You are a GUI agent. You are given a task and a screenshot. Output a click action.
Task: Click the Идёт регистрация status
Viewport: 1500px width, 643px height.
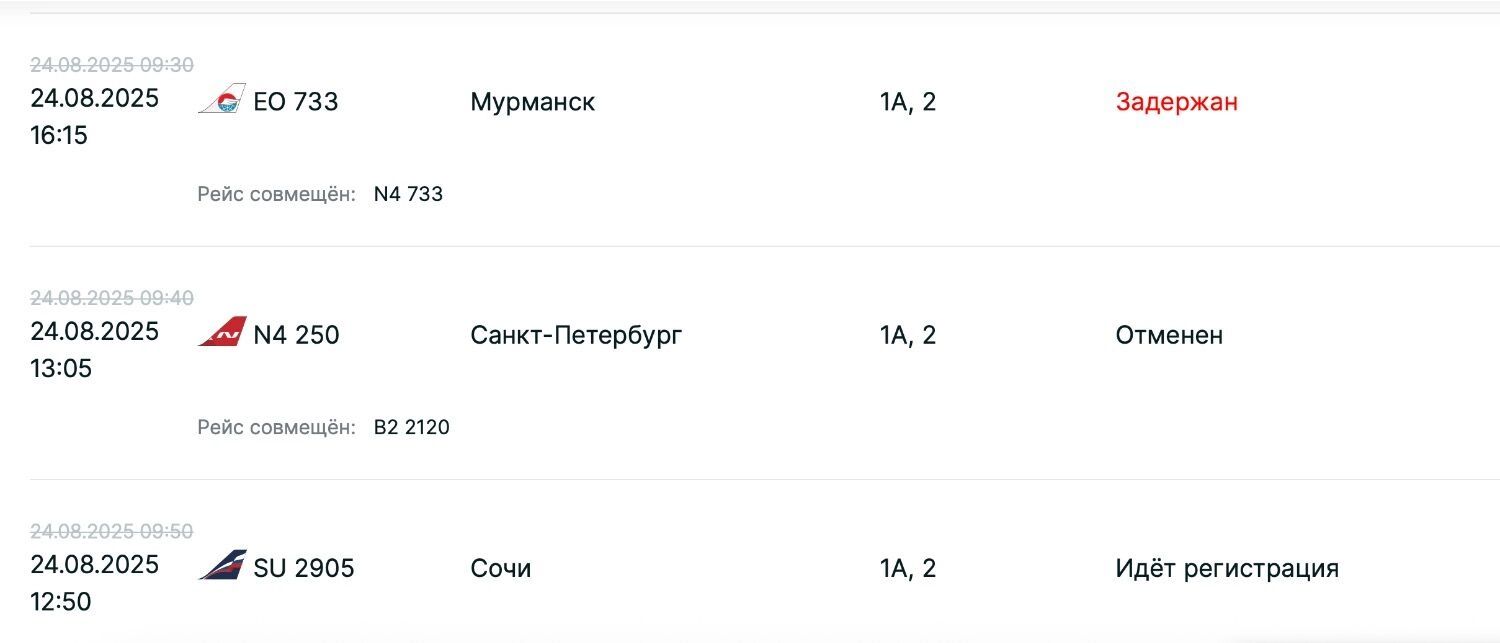coord(1226,569)
